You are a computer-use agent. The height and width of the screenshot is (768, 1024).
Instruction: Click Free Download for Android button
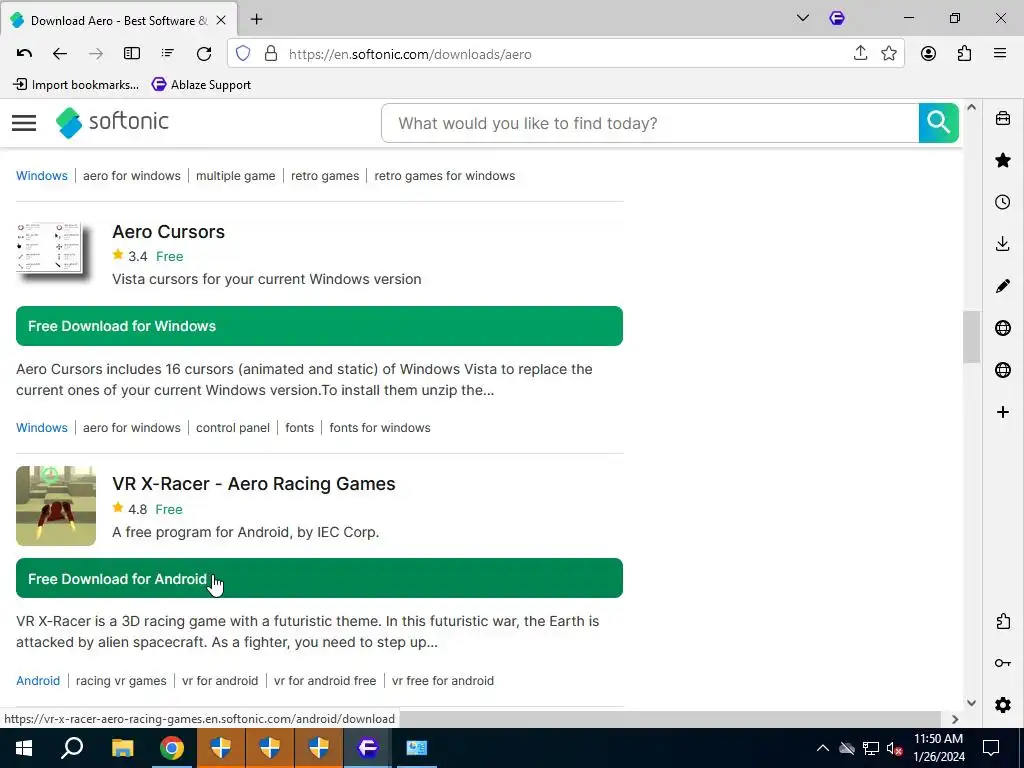(x=319, y=578)
